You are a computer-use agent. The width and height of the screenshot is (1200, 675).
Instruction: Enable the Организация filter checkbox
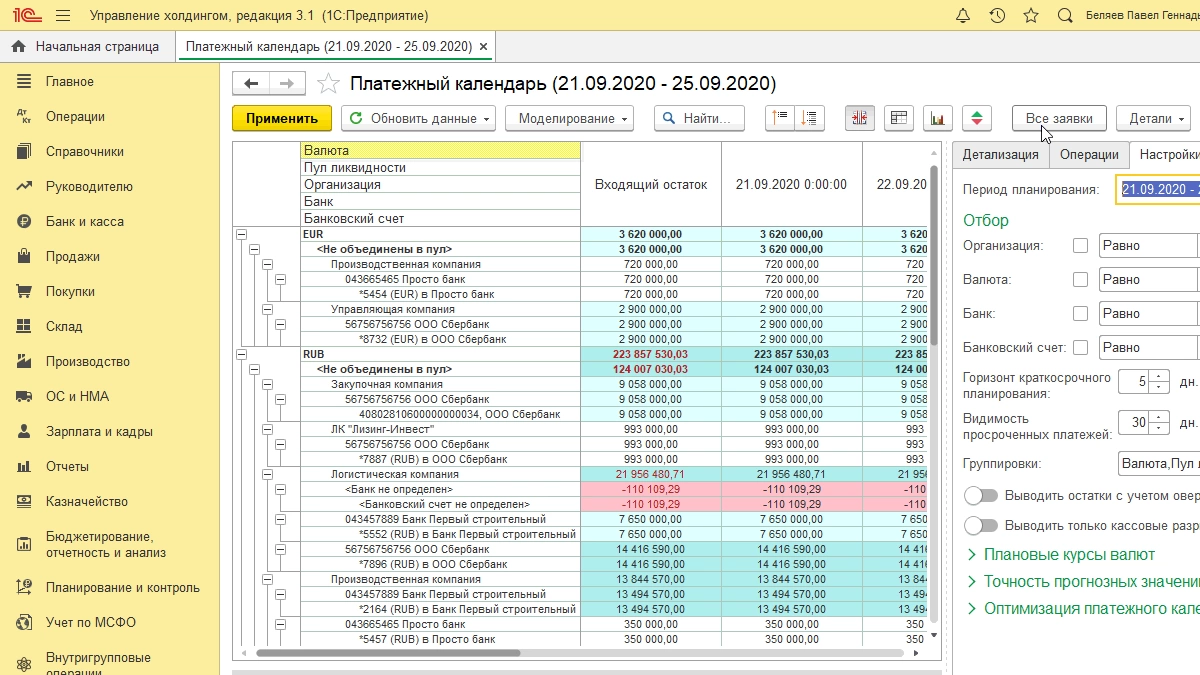1080,246
